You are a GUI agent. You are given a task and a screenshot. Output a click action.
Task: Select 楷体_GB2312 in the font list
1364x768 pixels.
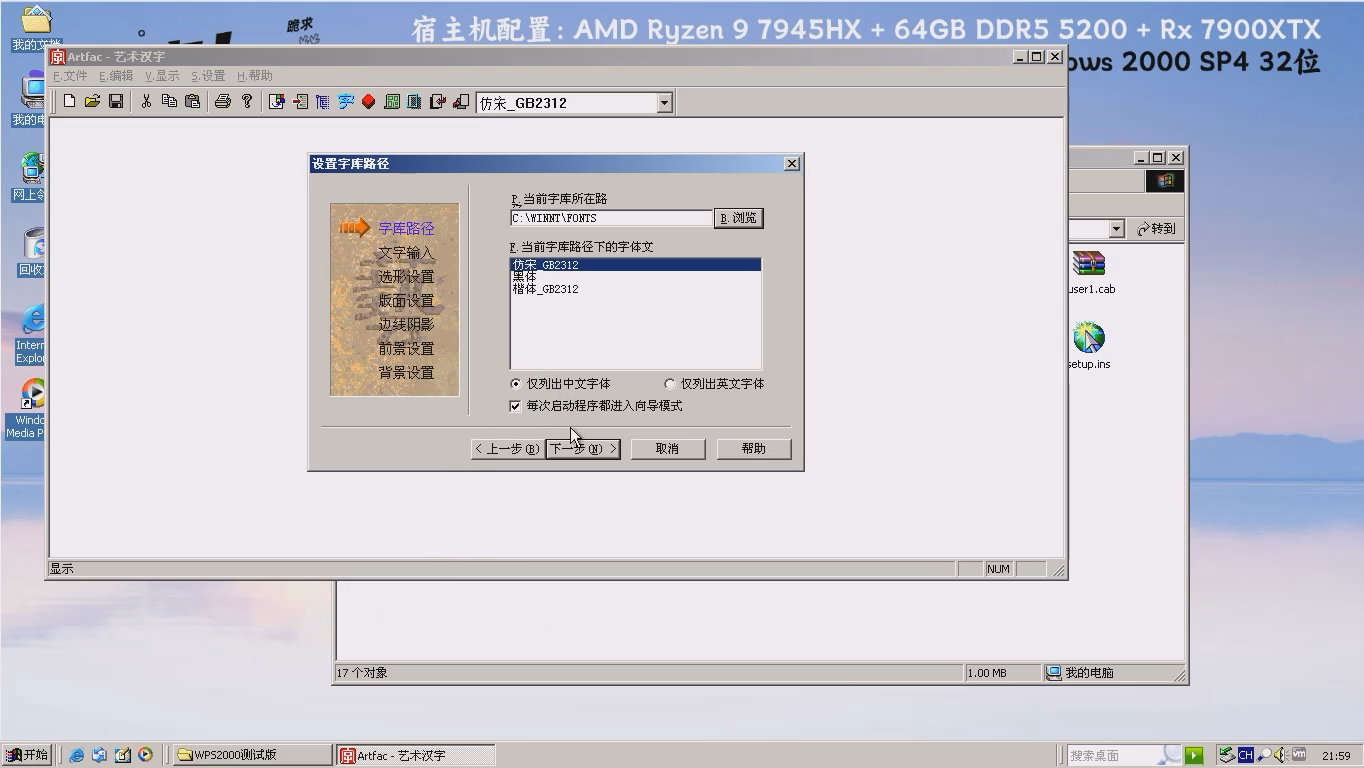(635, 289)
